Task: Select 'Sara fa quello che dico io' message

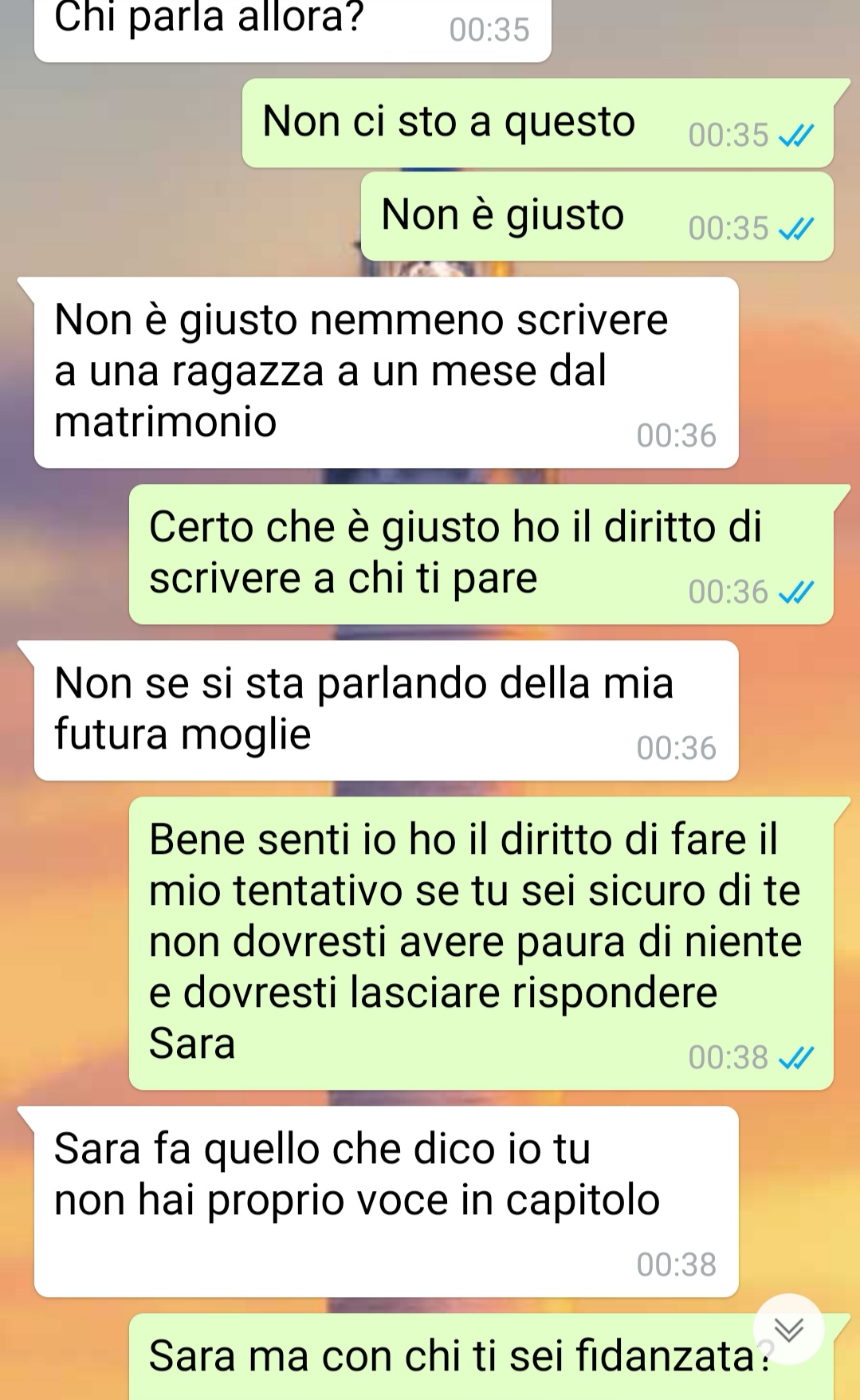Action: tap(387, 1201)
